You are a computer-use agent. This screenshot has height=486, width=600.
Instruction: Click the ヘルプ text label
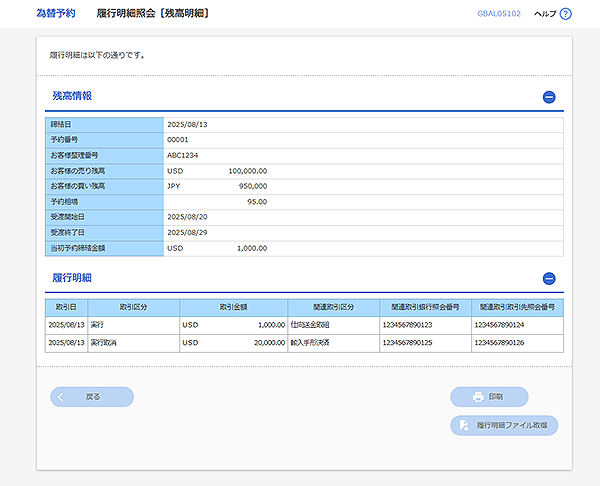click(545, 14)
